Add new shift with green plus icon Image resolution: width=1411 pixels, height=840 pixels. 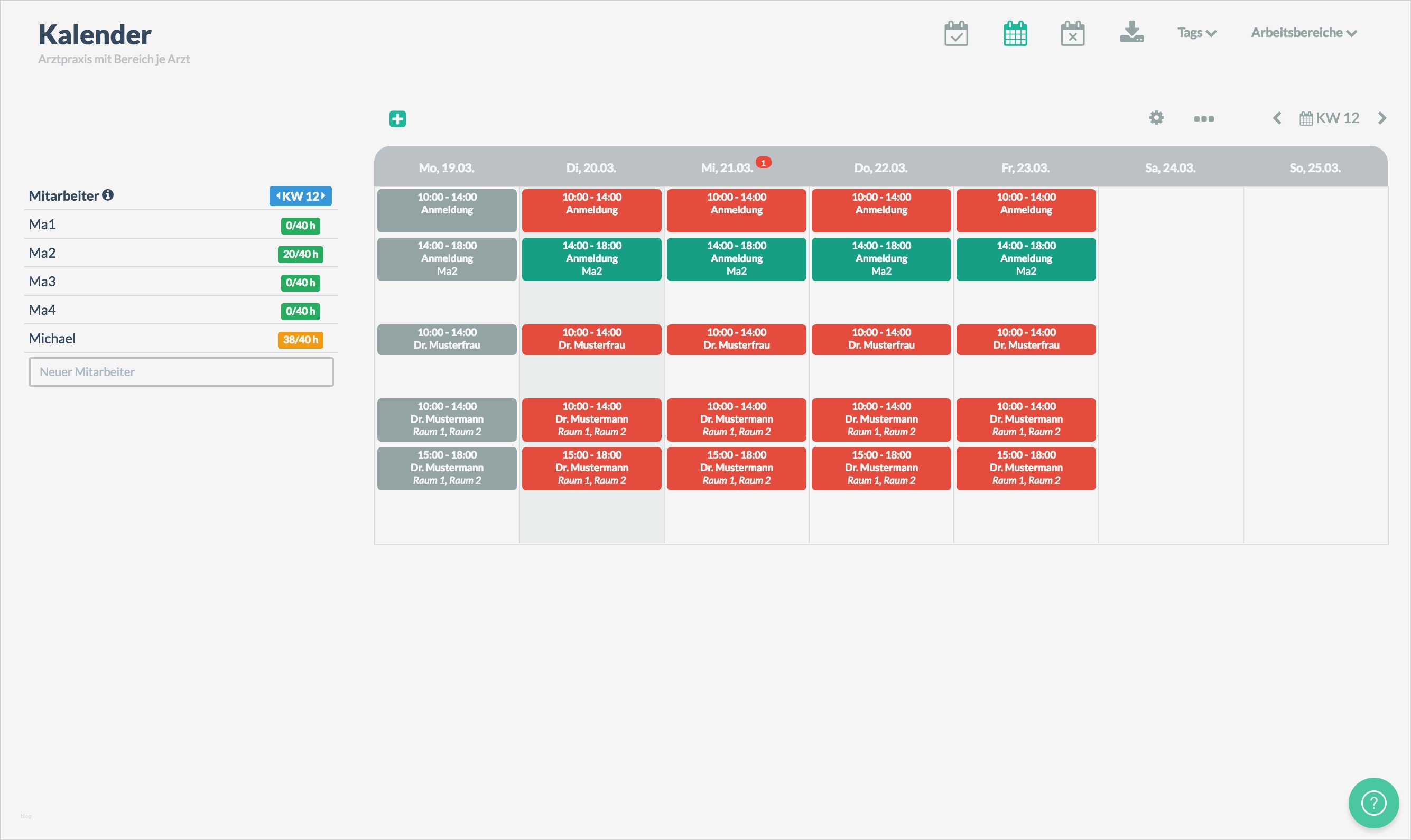coord(397,119)
